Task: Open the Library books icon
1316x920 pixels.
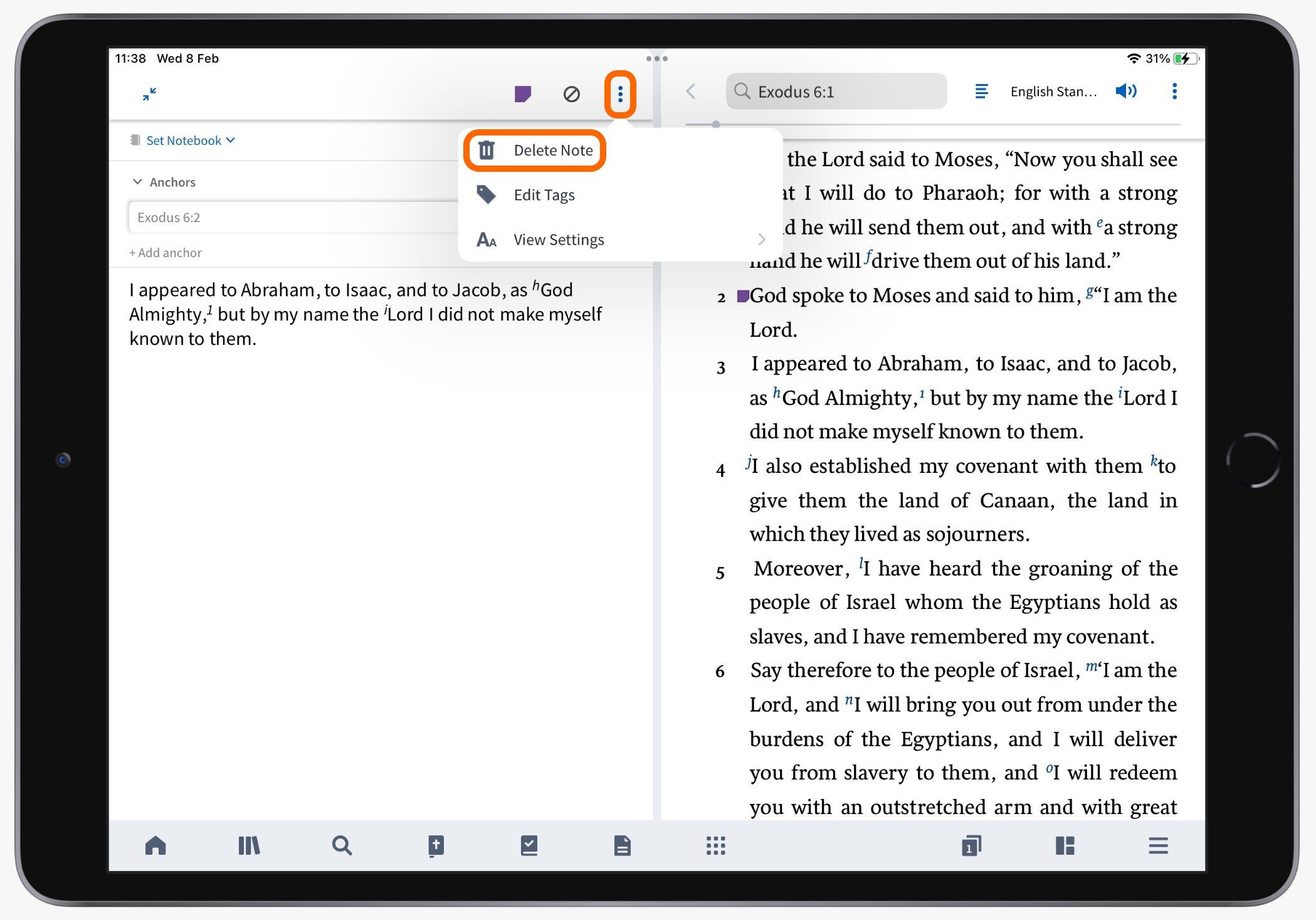Action: (x=249, y=845)
